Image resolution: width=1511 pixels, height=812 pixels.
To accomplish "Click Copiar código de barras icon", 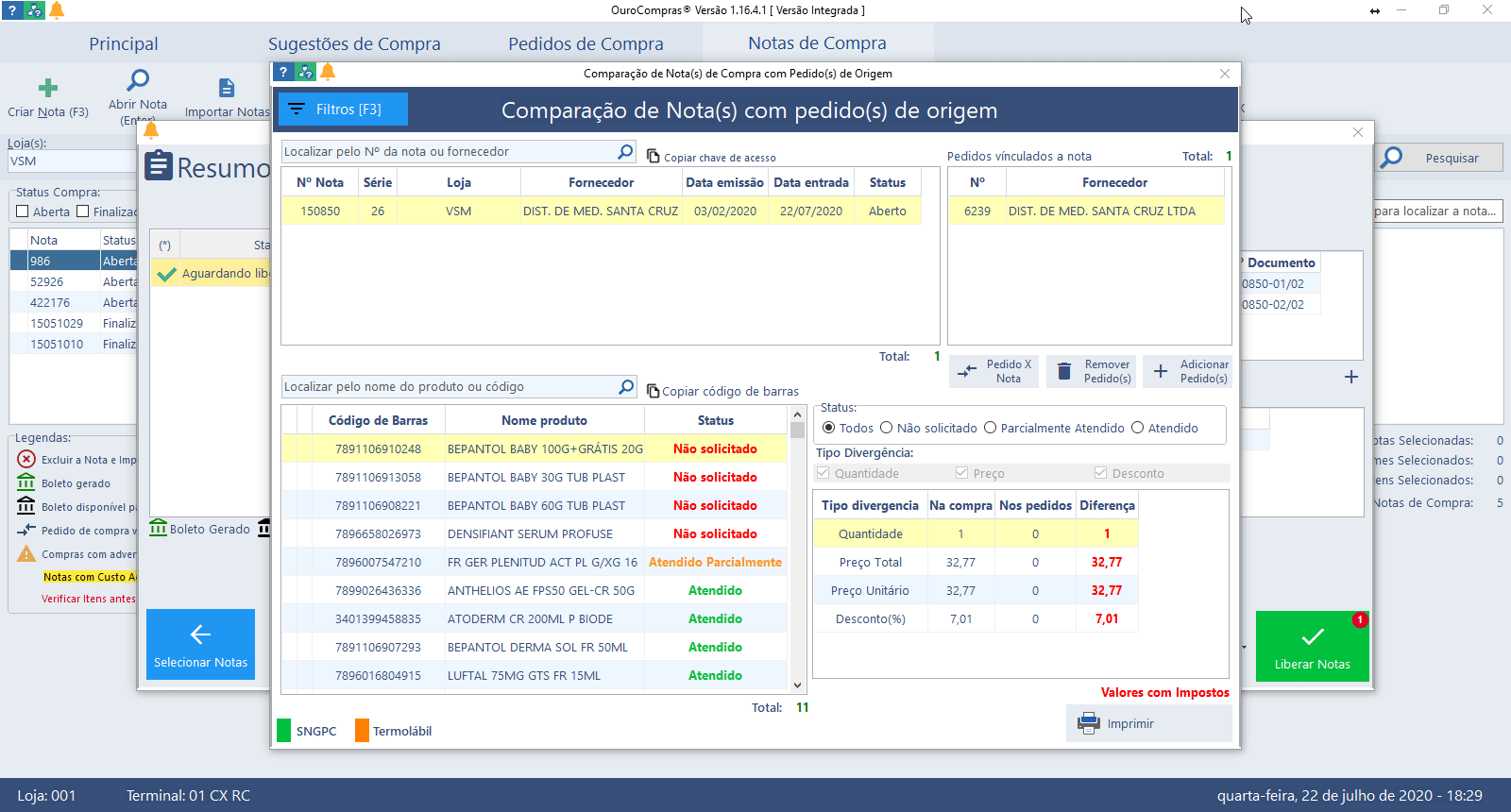I will (x=653, y=391).
